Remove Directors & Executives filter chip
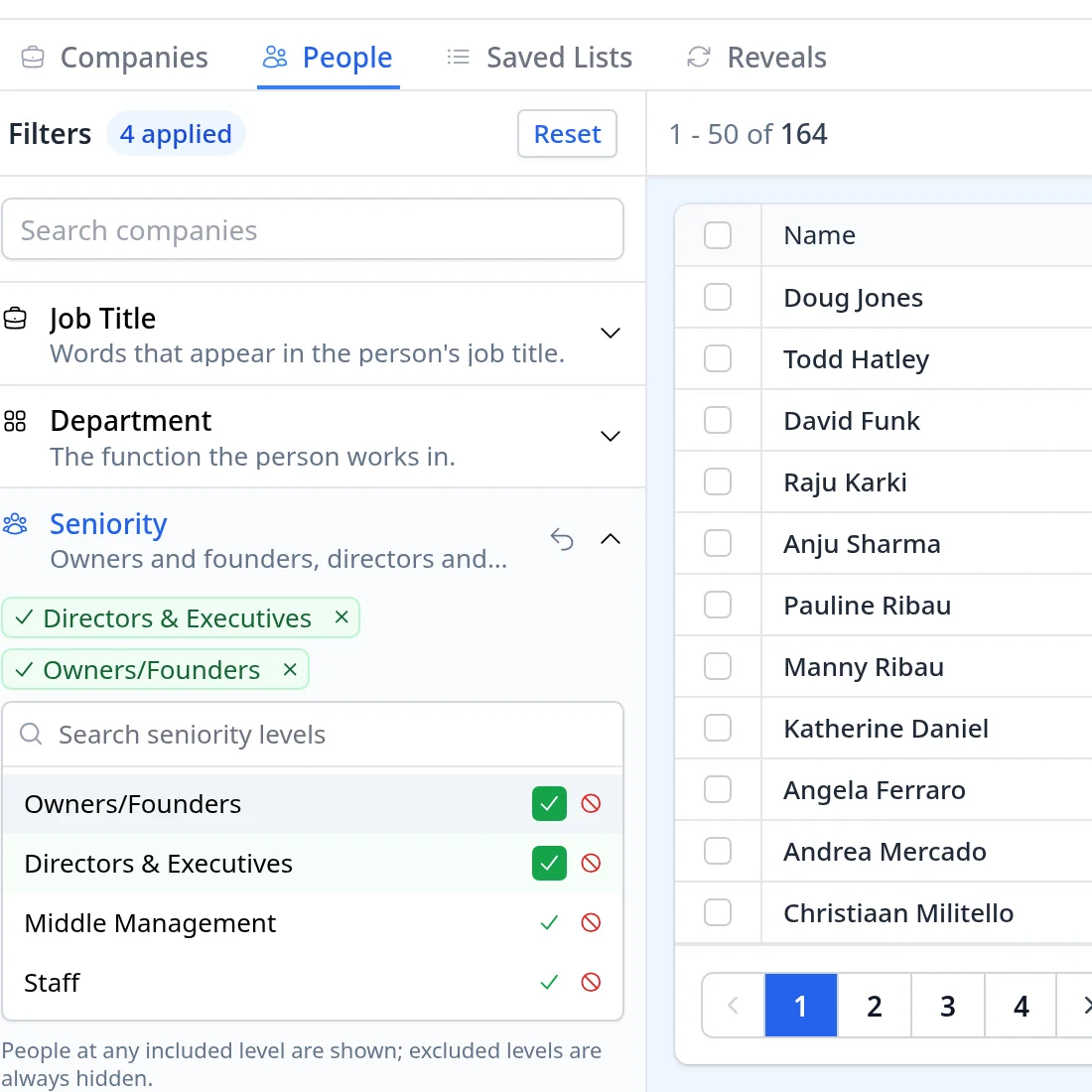 pos(341,617)
